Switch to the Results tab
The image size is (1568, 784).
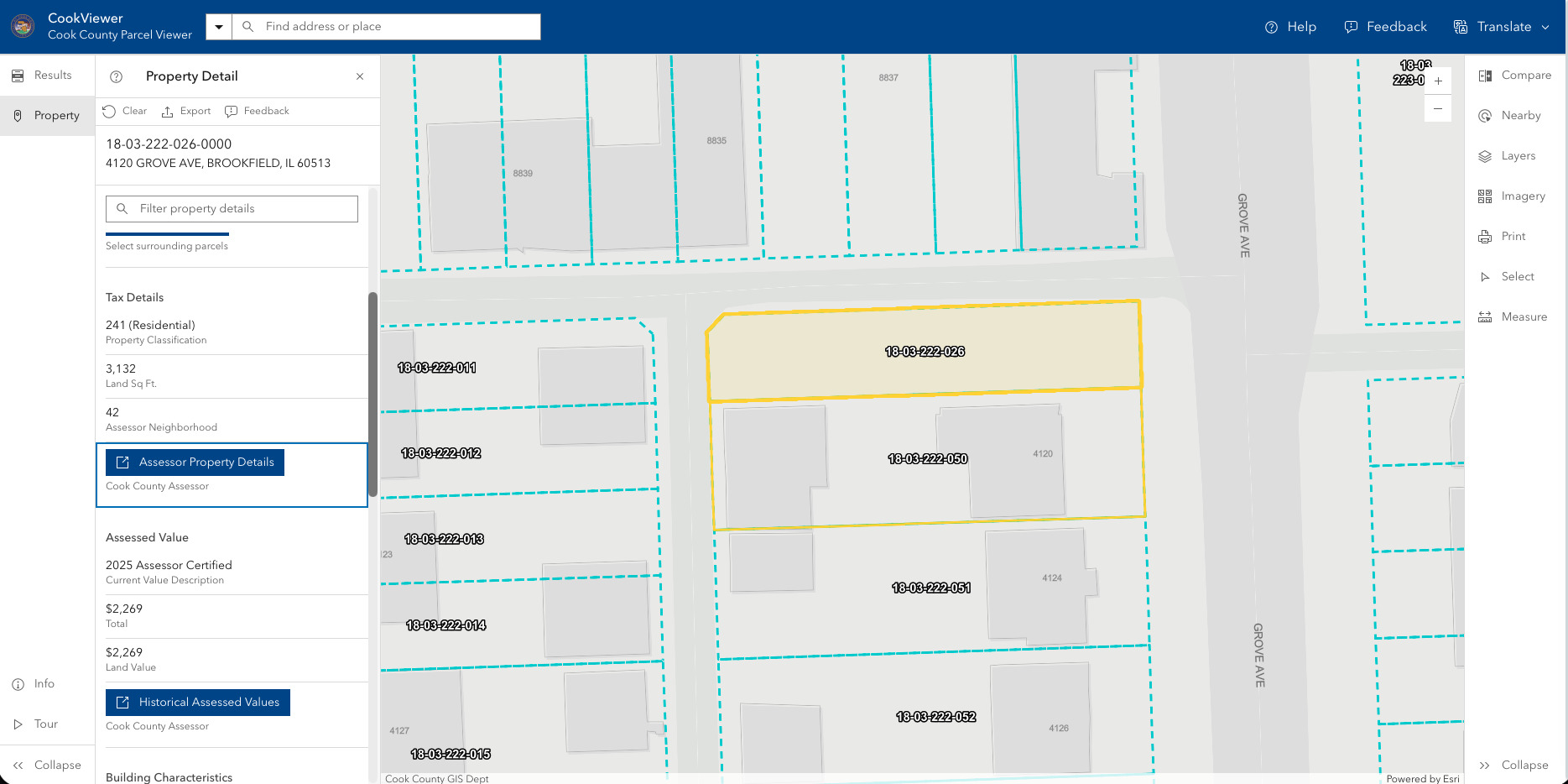click(x=47, y=76)
